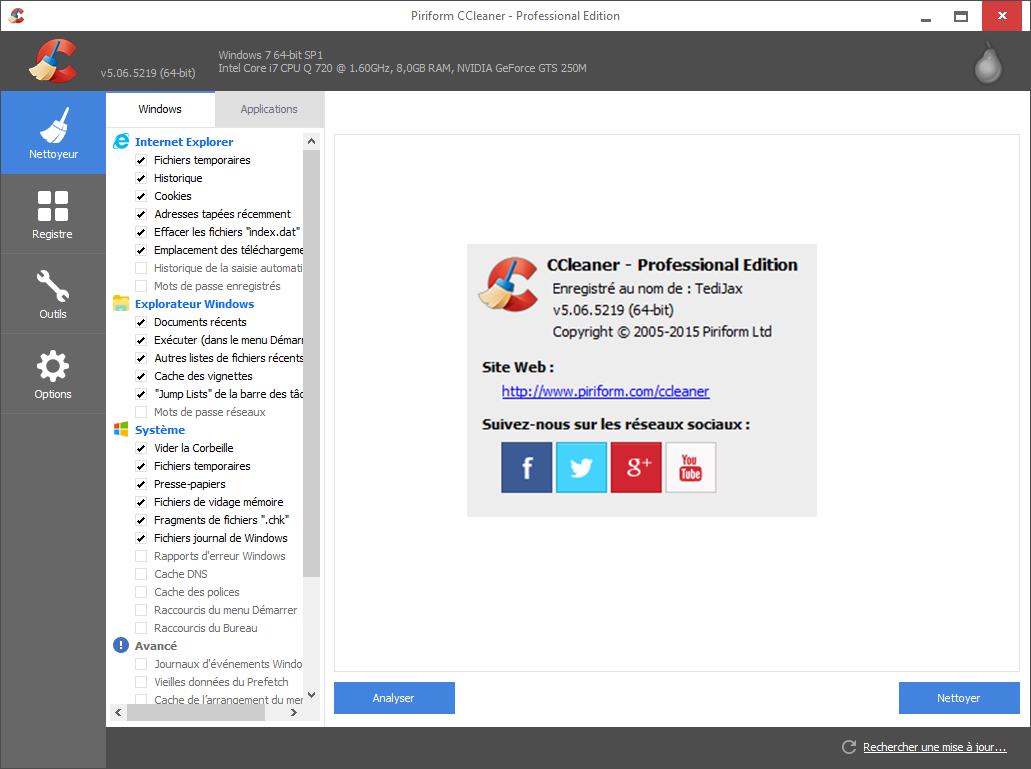Enable Cache des polices checkbox
The height and width of the screenshot is (769, 1031).
(141, 592)
